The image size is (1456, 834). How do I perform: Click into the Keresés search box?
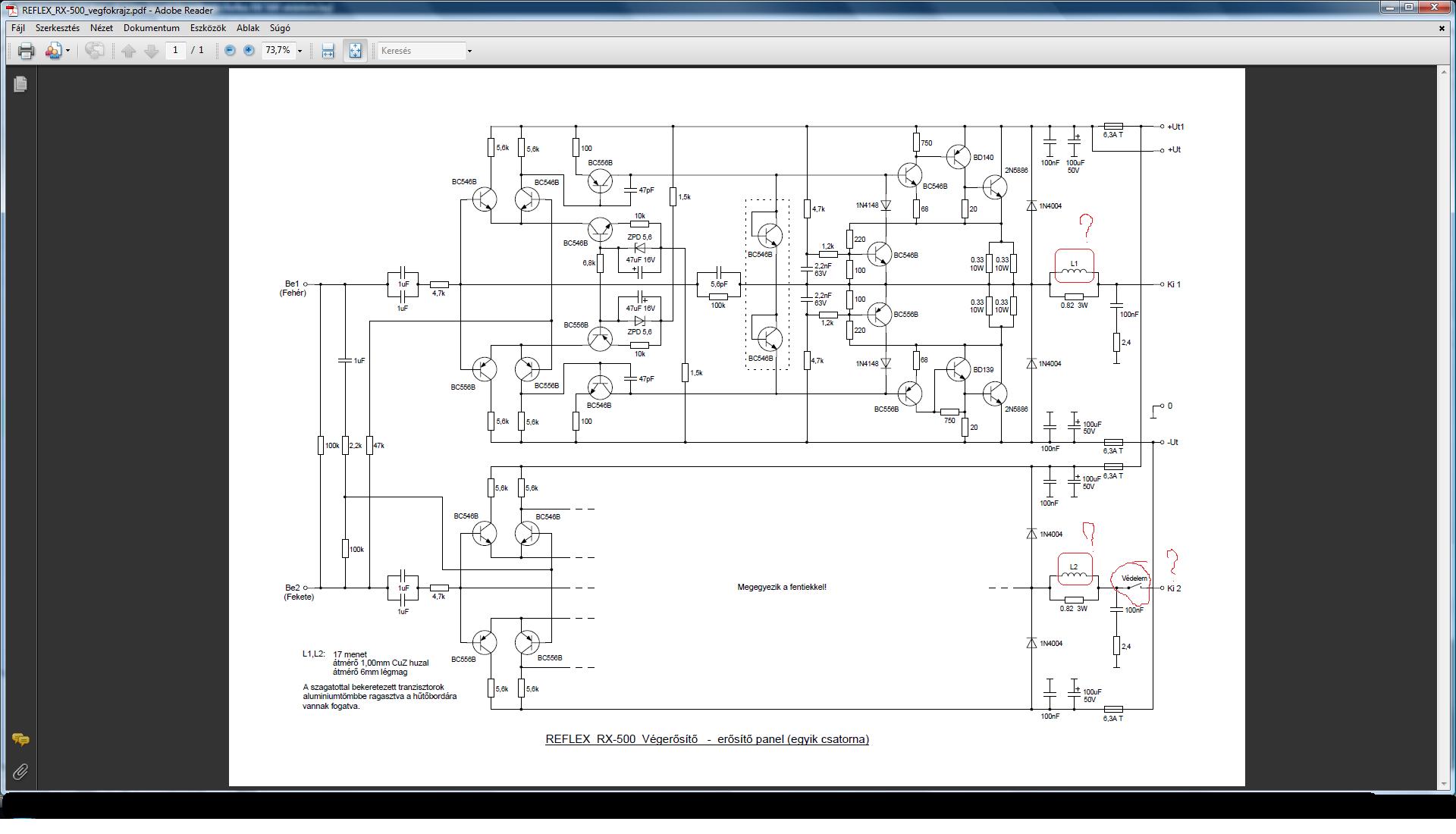point(422,51)
